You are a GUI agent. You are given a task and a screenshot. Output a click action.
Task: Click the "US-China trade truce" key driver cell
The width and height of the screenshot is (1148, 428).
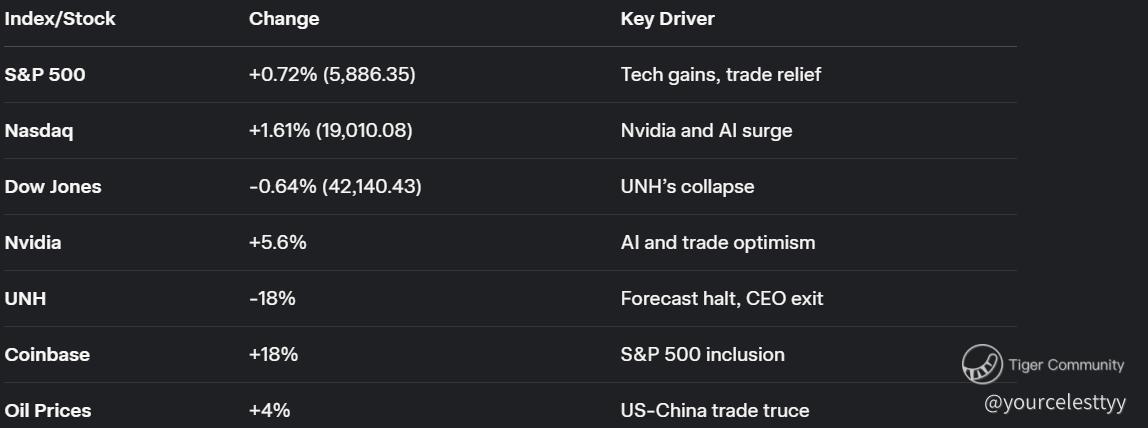click(714, 411)
